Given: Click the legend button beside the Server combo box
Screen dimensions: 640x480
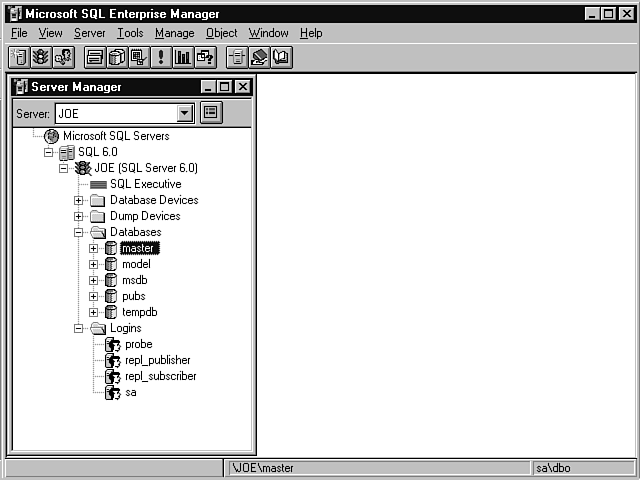Looking at the screenshot, I should (211, 113).
